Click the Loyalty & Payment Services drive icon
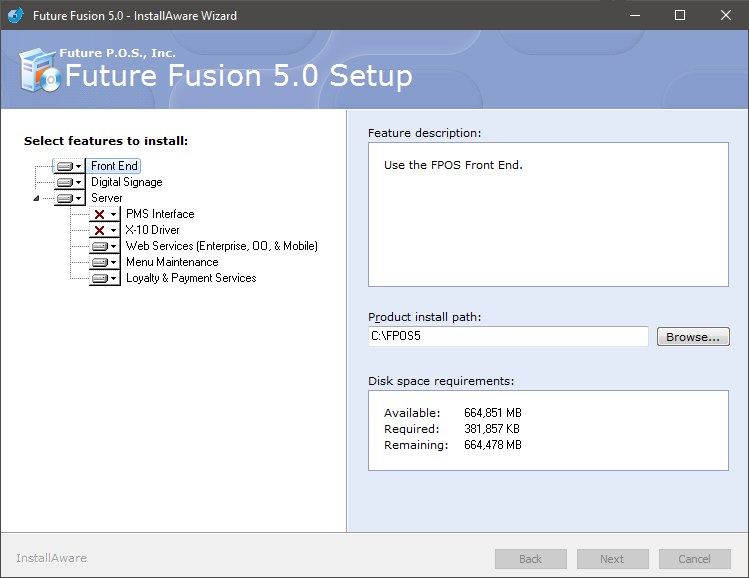The height and width of the screenshot is (578, 749). [x=100, y=278]
